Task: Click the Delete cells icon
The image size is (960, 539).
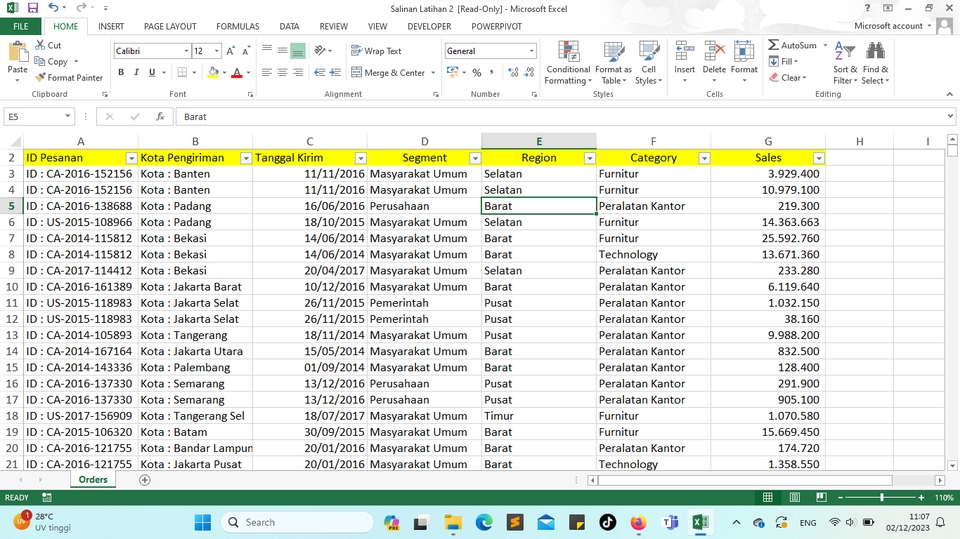Action: coord(714,52)
